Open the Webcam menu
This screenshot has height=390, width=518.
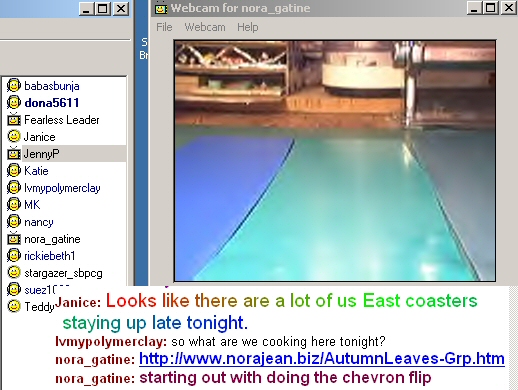205,27
